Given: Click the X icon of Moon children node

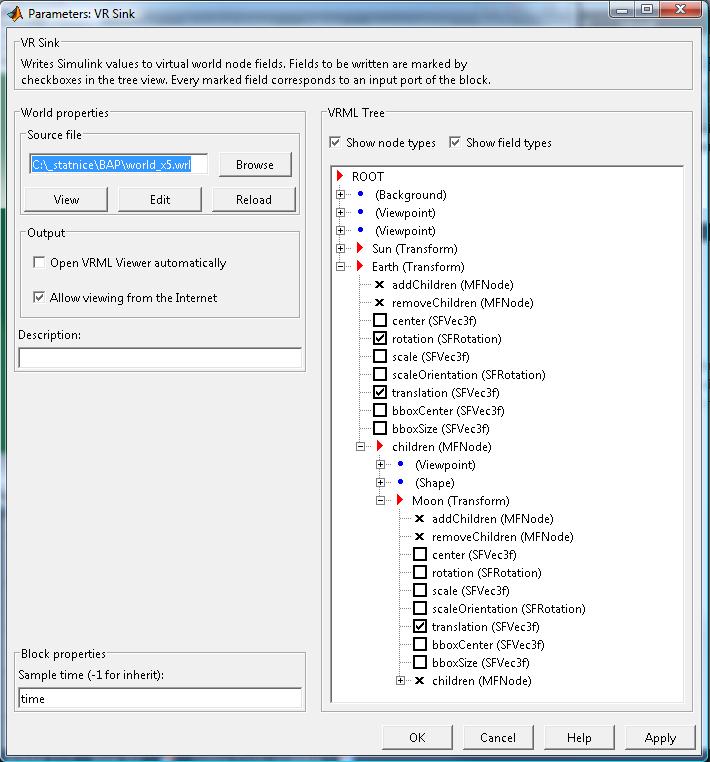Looking at the screenshot, I should tap(419, 680).
